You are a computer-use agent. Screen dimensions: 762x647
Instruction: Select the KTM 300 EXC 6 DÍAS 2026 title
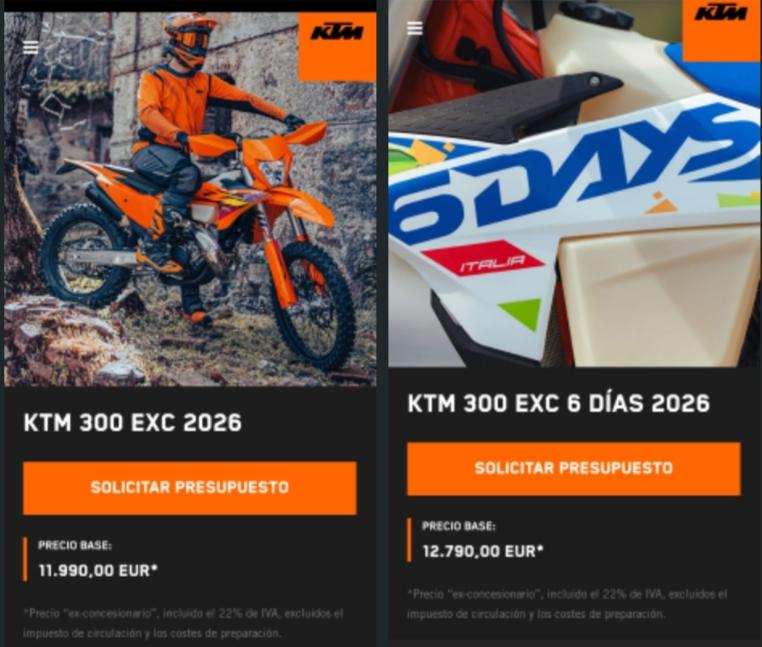pyautogui.click(x=558, y=403)
